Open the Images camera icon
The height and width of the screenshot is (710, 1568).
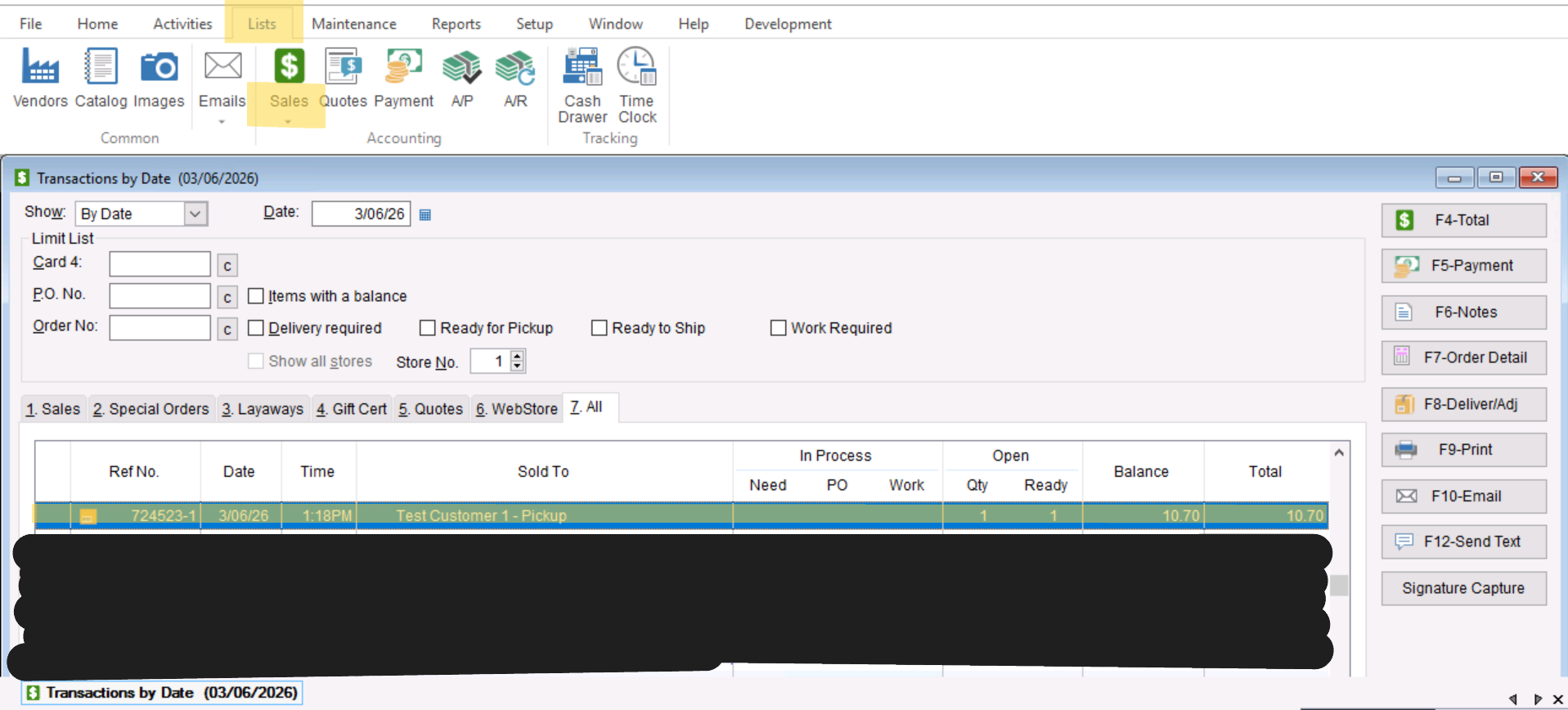click(159, 67)
